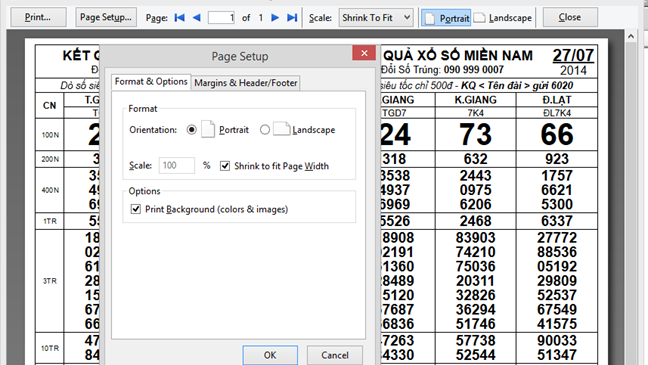Confirm Page Setup with OK
Viewport: 648px width, 365px height.
pyautogui.click(x=270, y=355)
